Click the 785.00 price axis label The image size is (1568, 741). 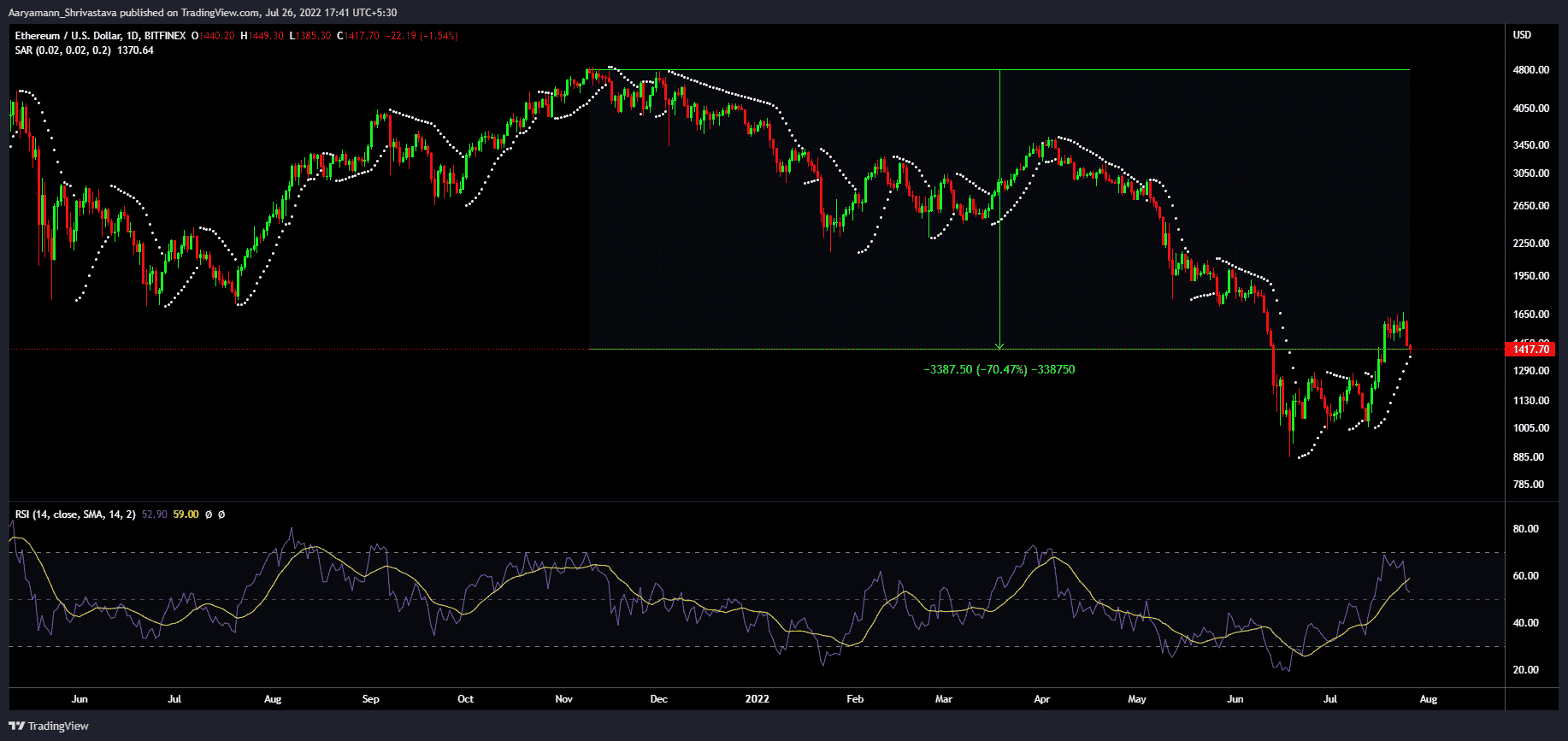tap(1528, 485)
